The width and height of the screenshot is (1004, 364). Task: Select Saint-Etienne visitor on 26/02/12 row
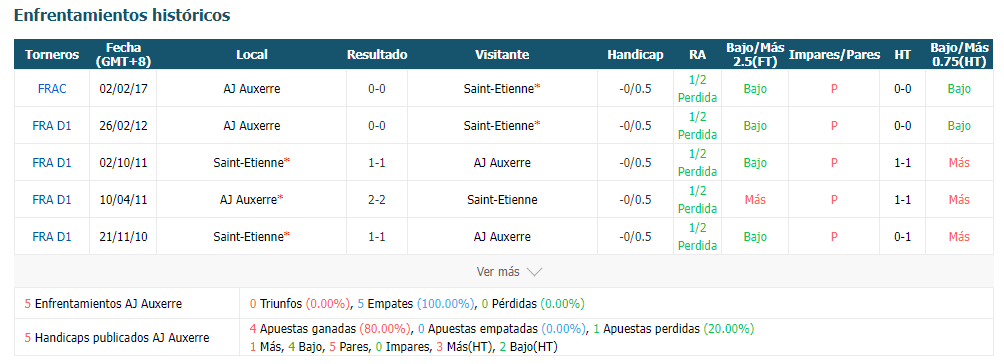click(x=499, y=126)
